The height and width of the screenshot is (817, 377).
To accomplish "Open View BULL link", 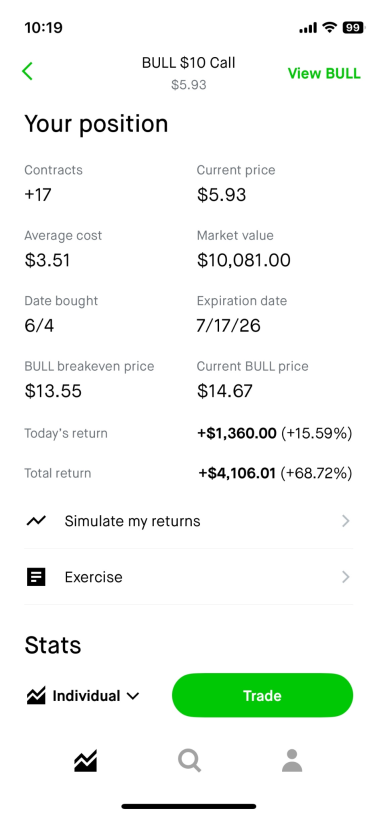I will pyautogui.click(x=324, y=73).
